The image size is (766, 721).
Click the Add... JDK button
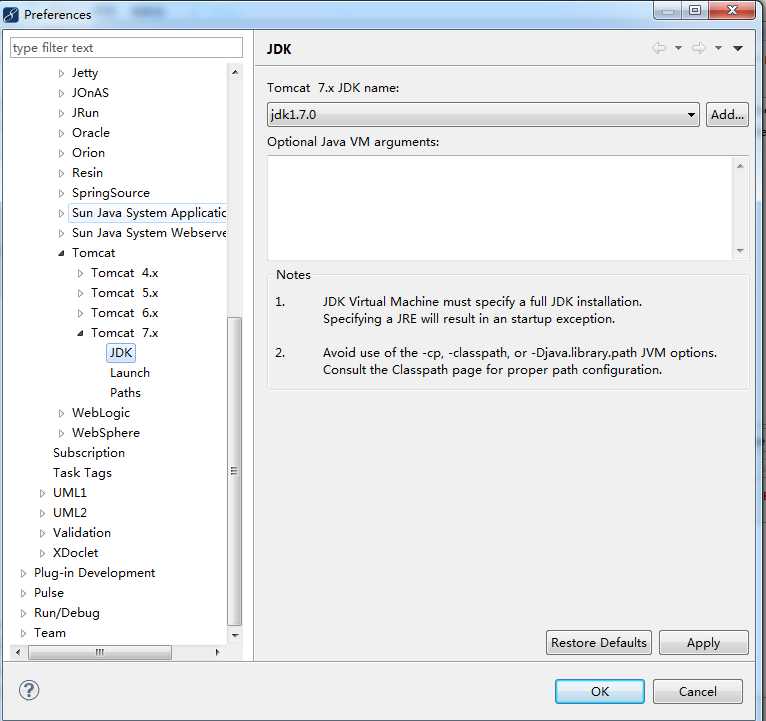click(x=727, y=115)
